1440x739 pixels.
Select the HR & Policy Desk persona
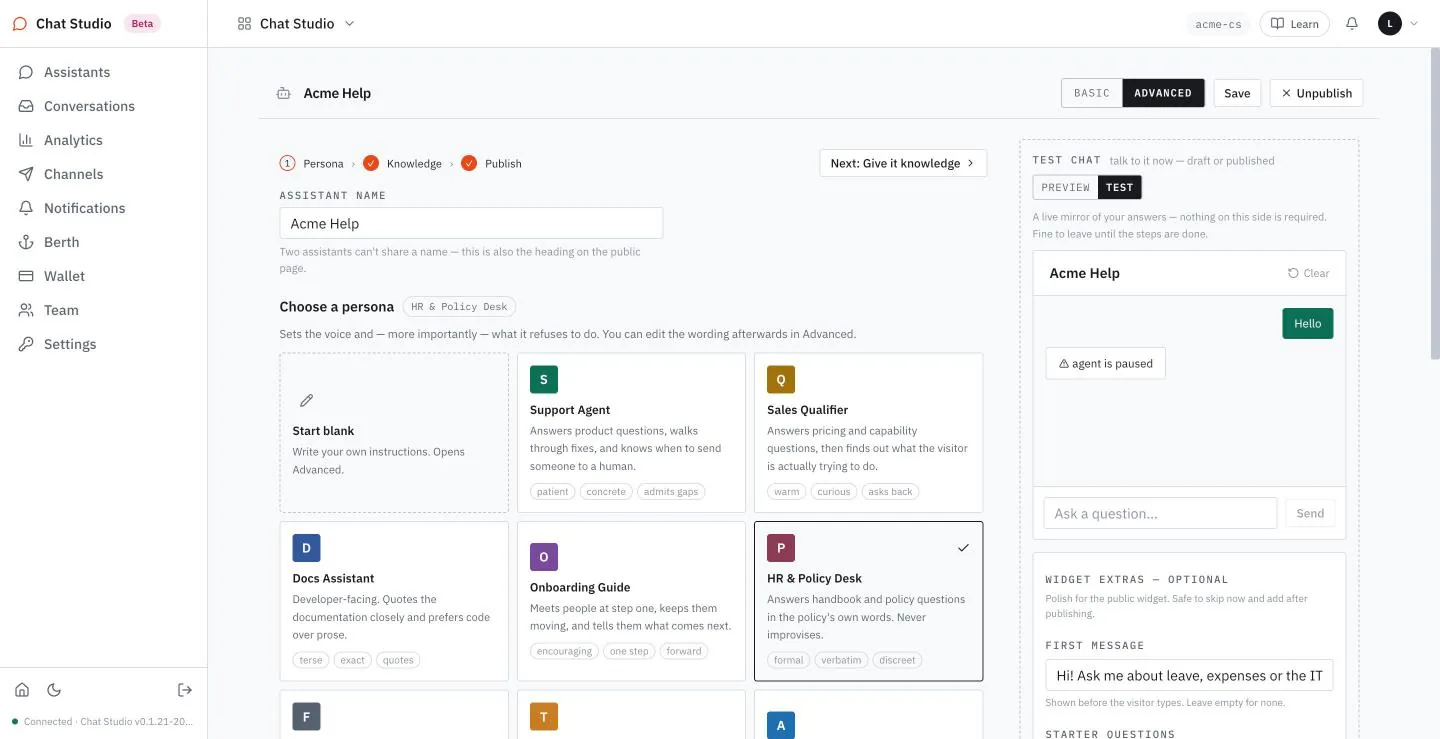point(869,601)
